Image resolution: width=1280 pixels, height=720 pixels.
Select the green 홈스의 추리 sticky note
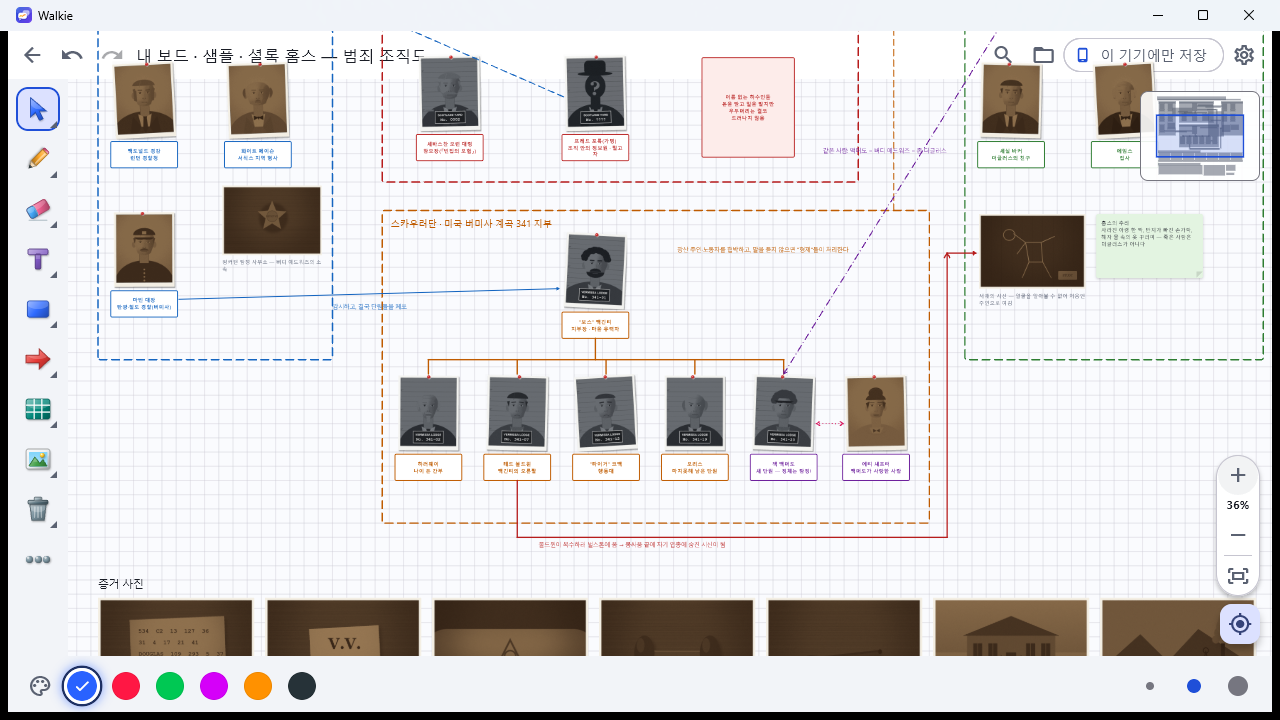[1150, 245]
